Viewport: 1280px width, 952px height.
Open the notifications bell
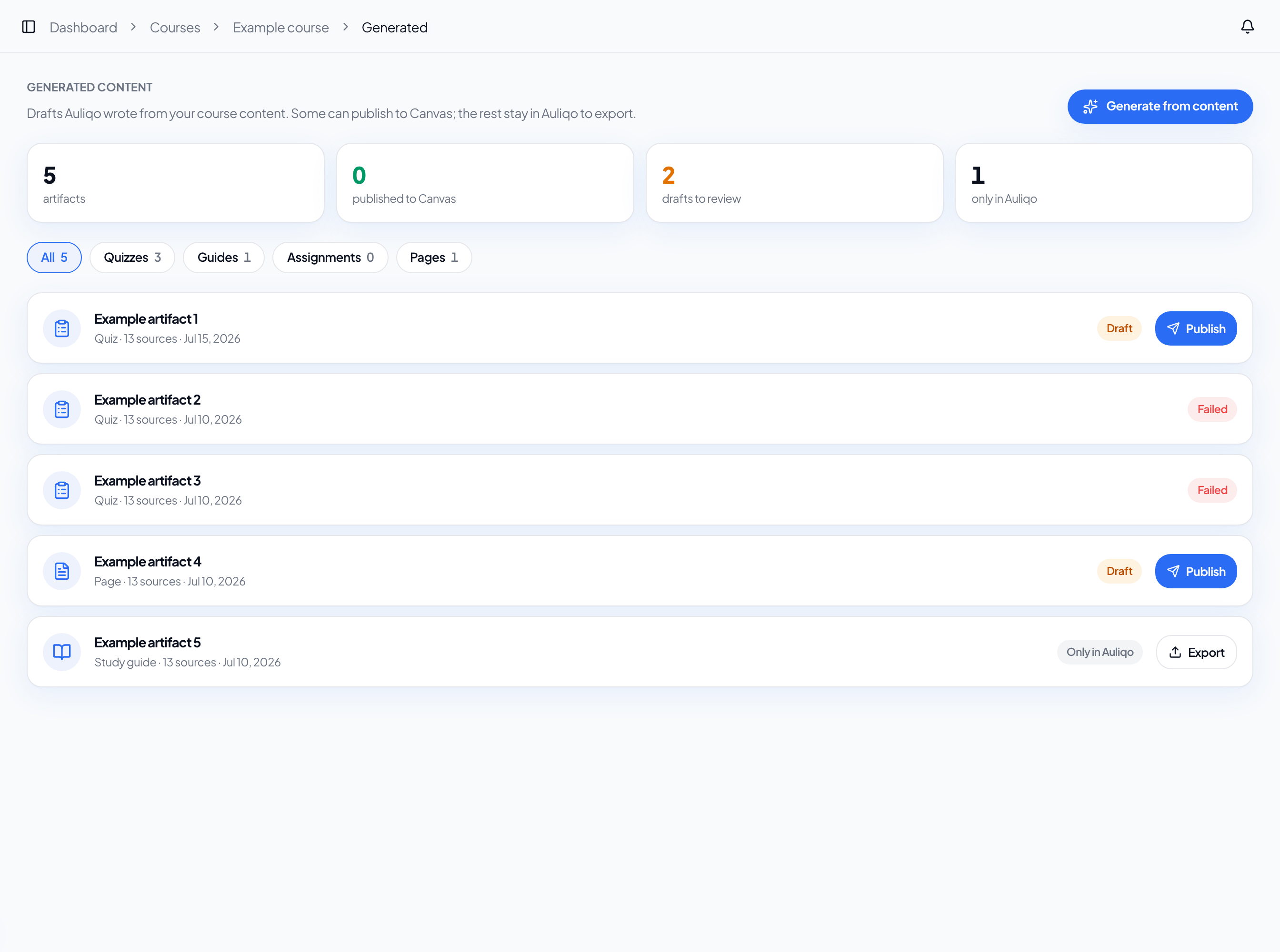coord(1247,27)
